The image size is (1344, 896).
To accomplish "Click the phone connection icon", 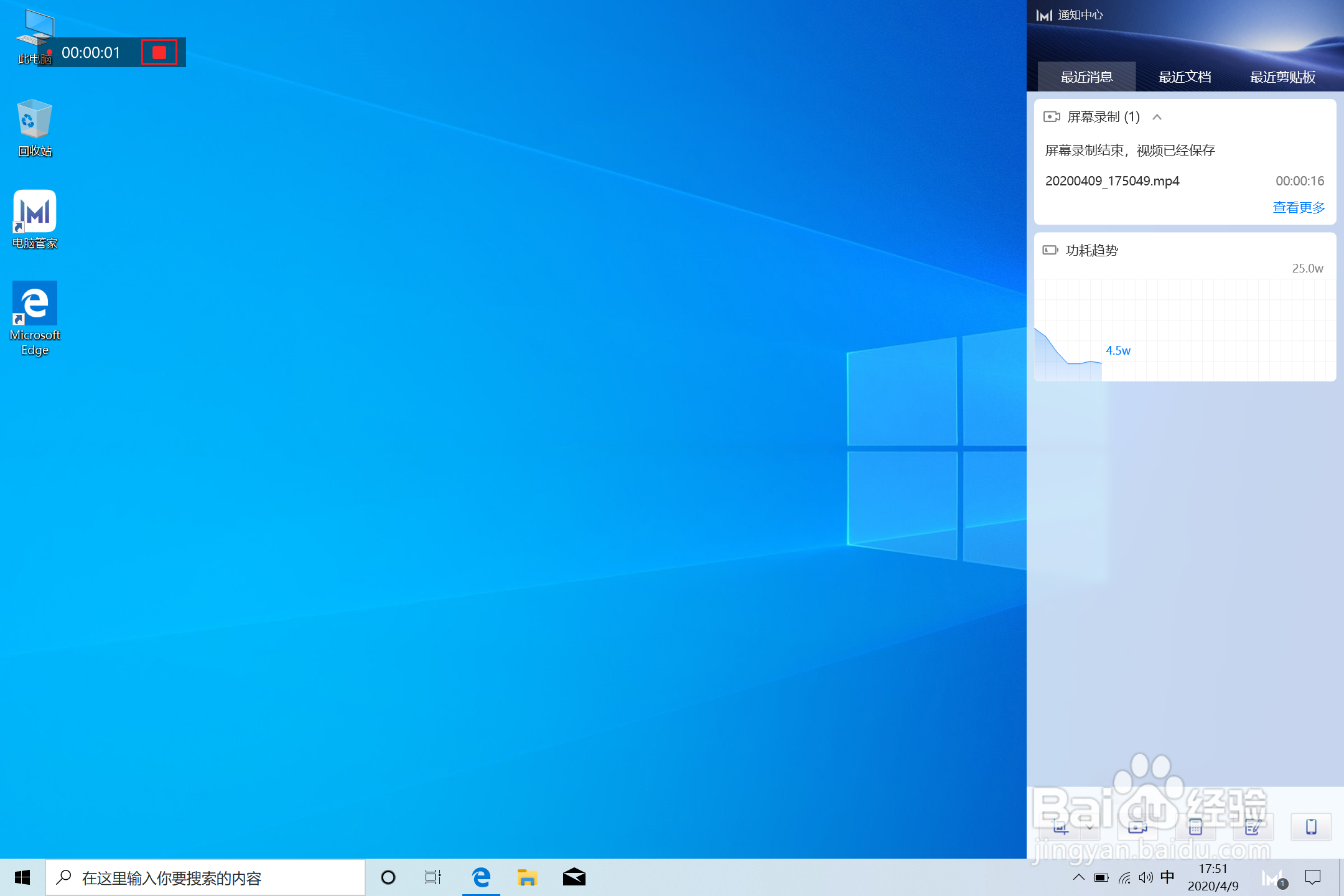I will click(x=1311, y=827).
